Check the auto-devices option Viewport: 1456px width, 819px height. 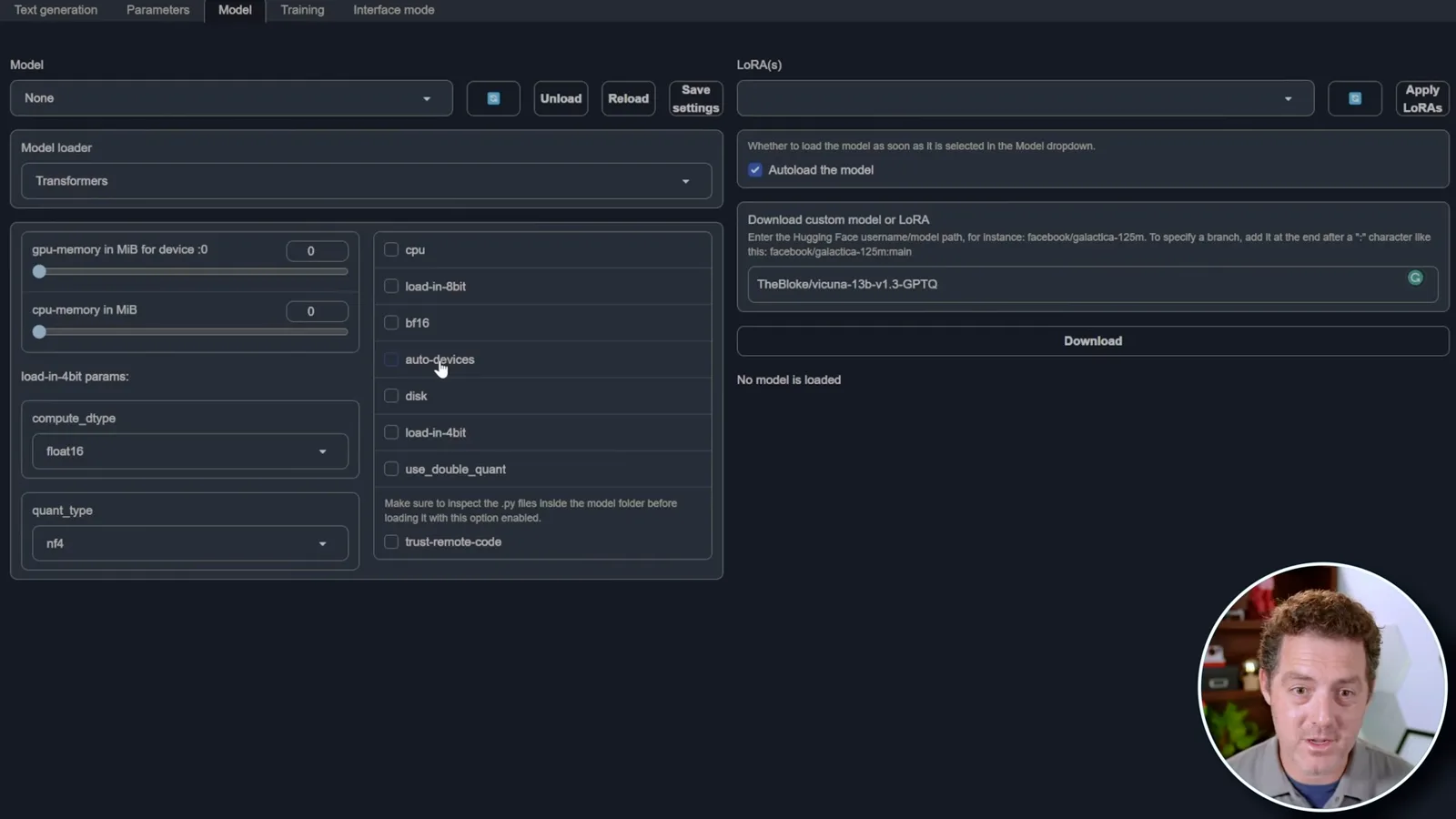pyautogui.click(x=391, y=359)
